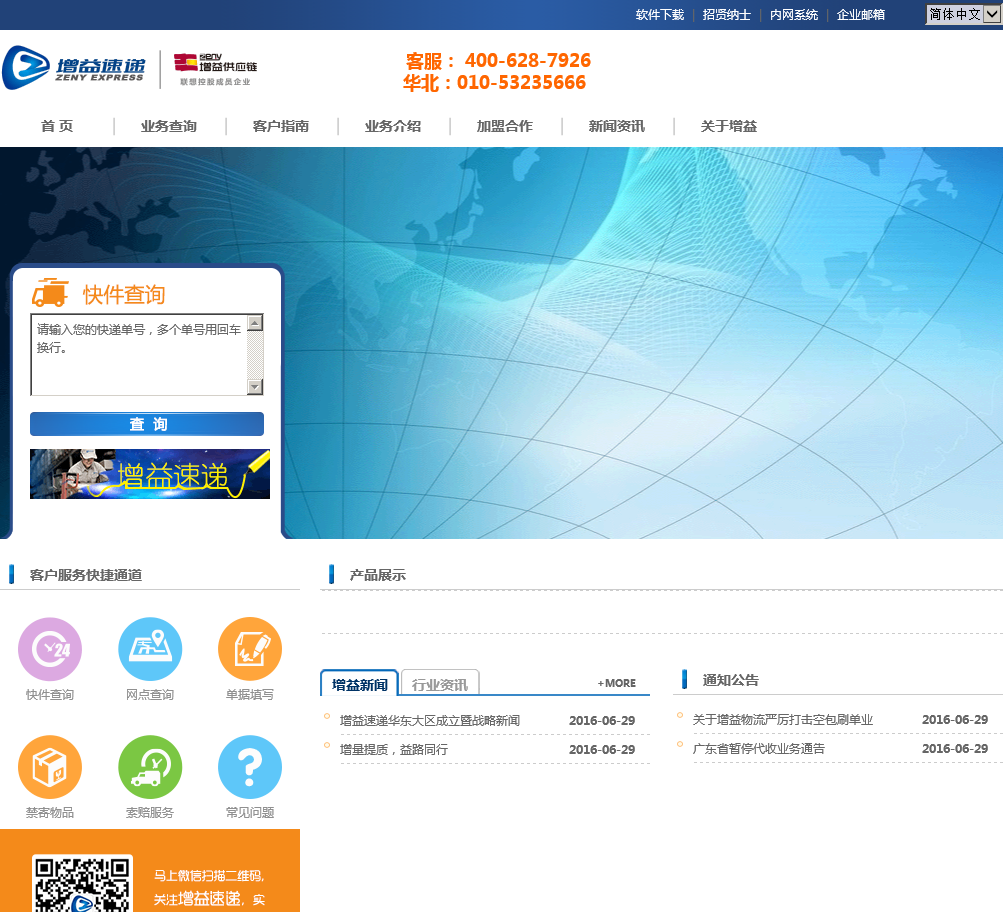
Task: Click the 单据填写 label text
Action: point(250,695)
